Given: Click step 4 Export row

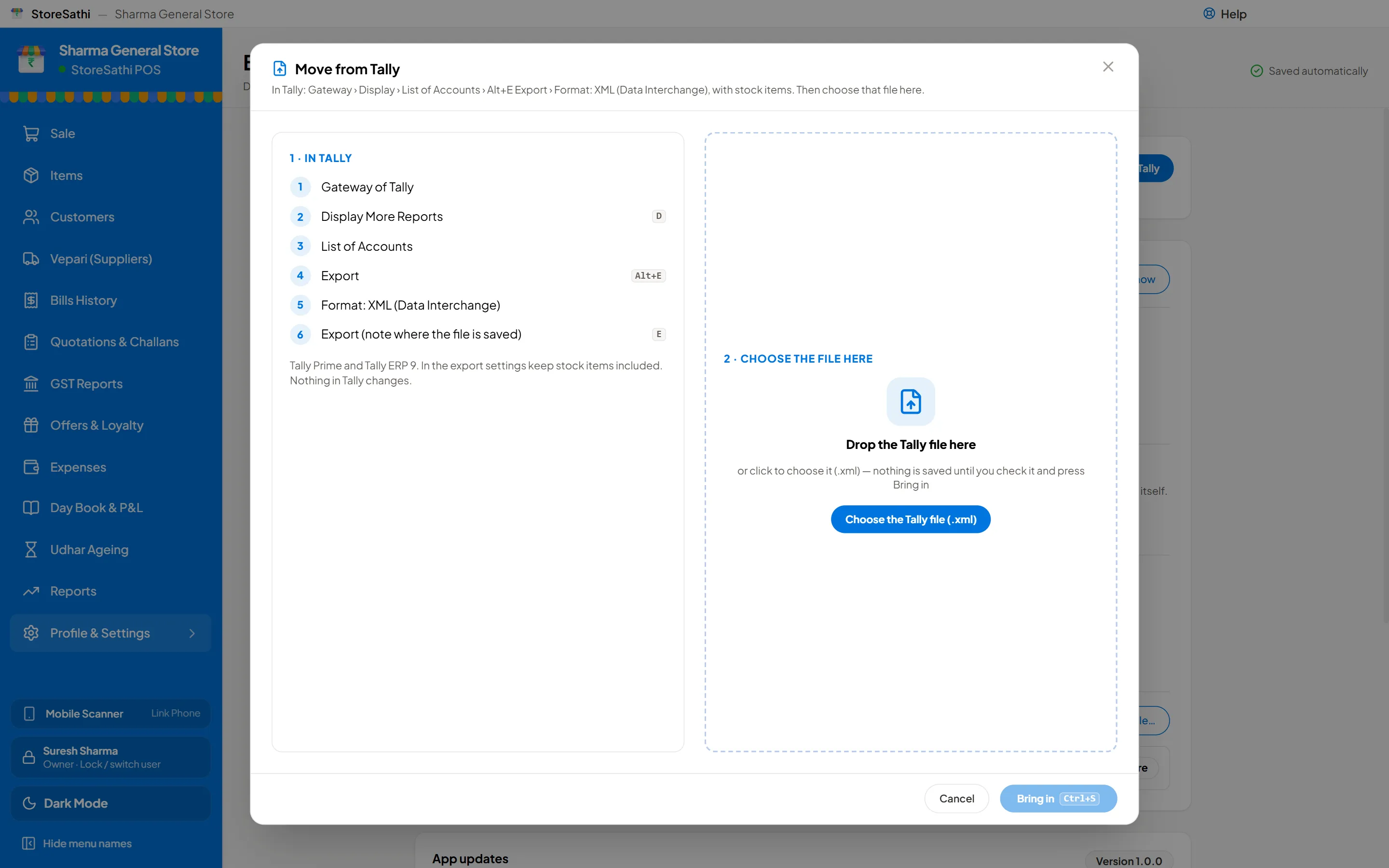Looking at the screenshot, I should [x=477, y=275].
